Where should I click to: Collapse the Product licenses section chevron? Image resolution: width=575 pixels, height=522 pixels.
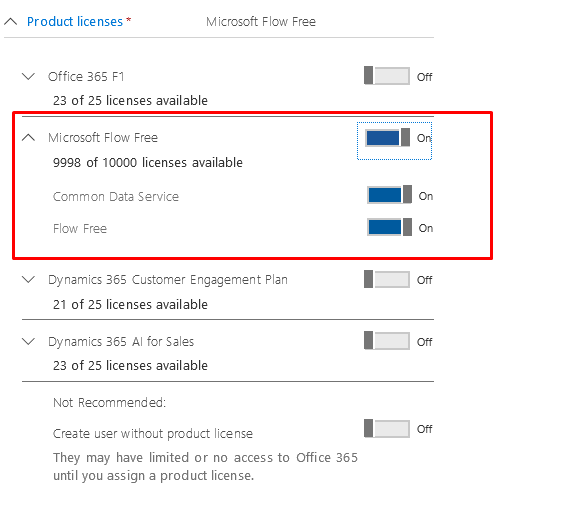[11, 22]
